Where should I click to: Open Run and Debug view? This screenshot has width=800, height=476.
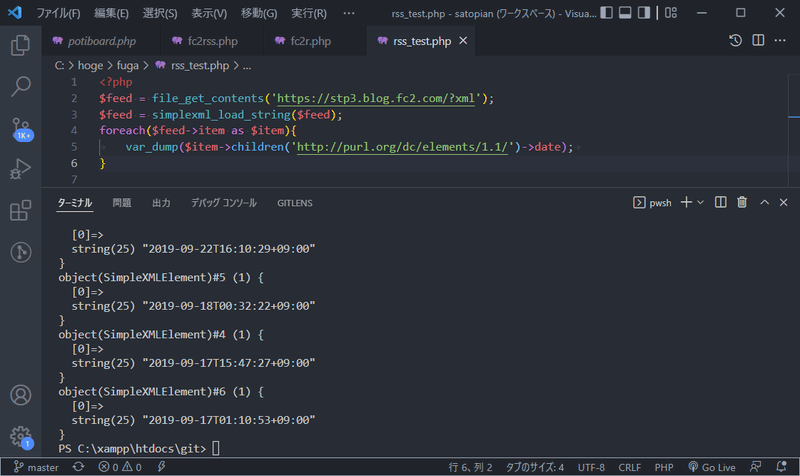[20, 169]
